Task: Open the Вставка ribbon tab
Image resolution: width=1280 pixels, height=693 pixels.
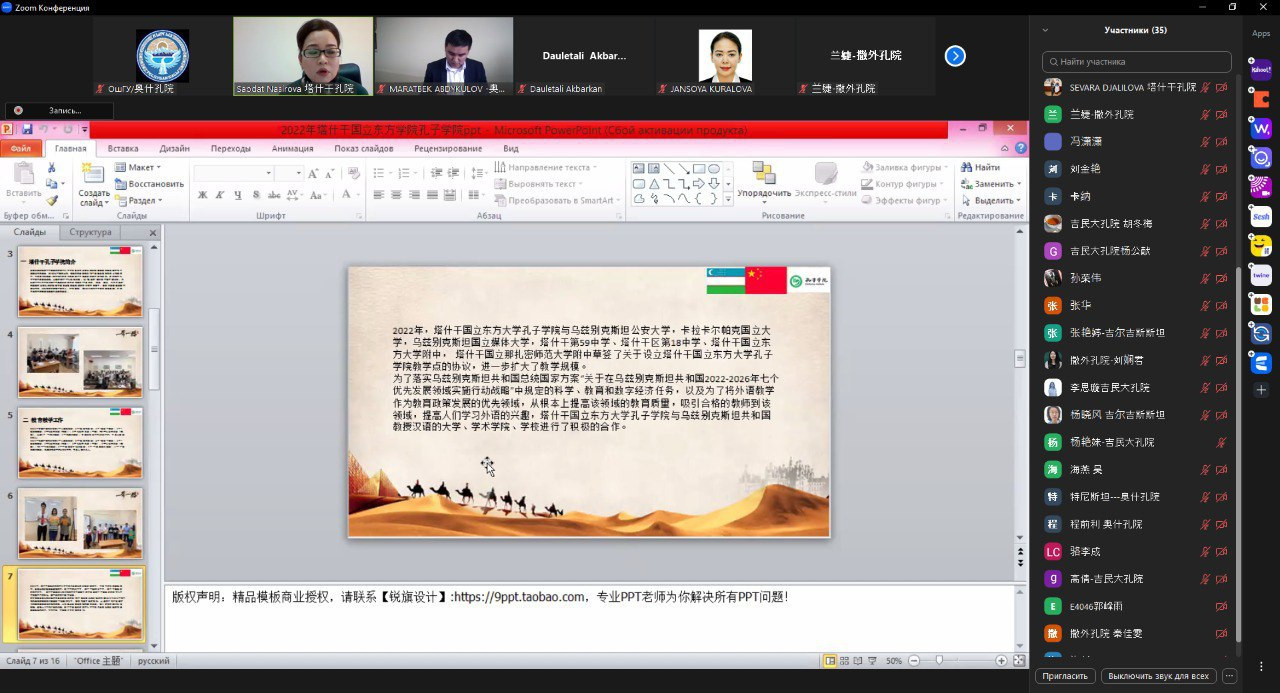Action: (123, 148)
